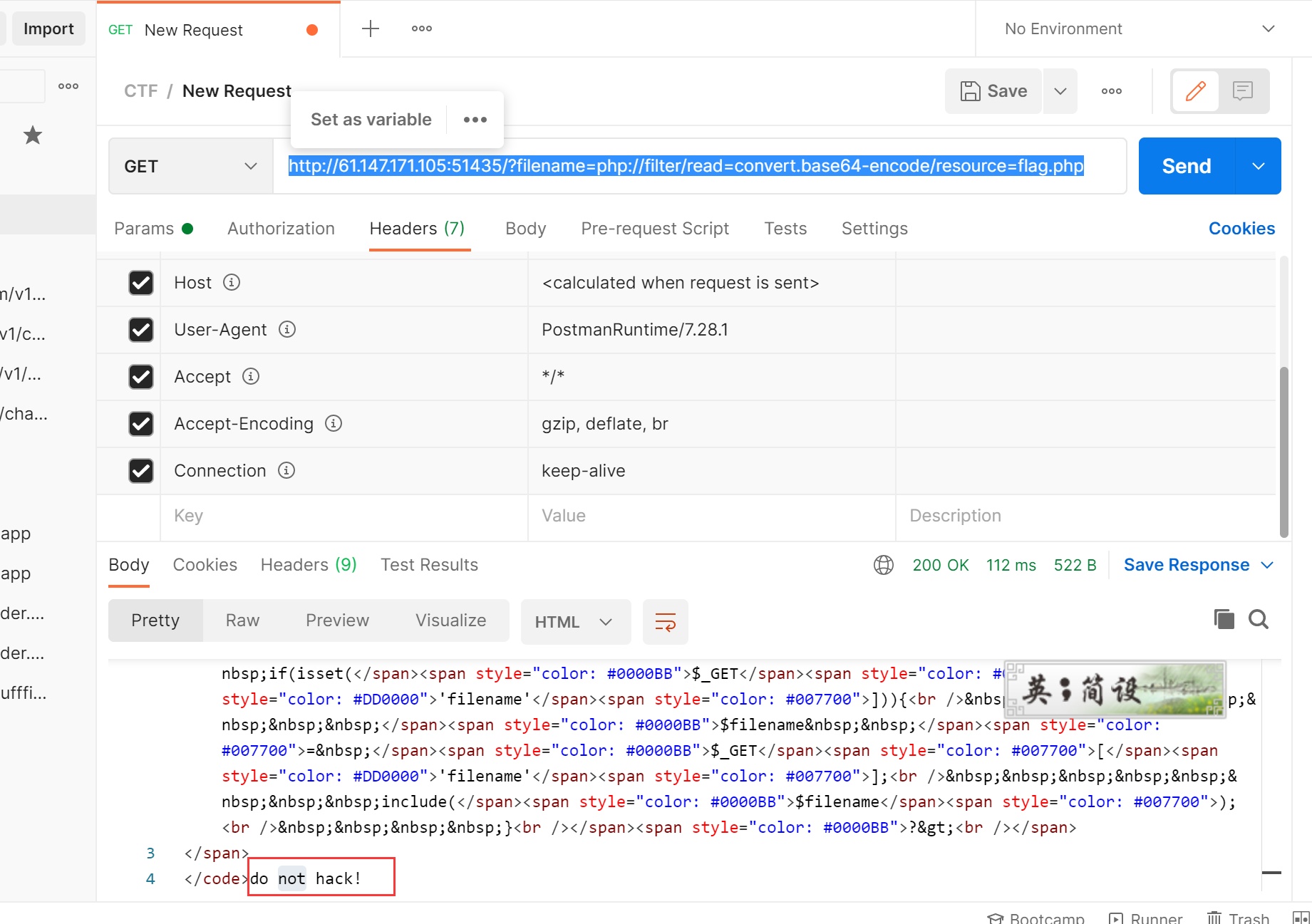Image resolution: width=1312 pixels, height=924 pixels.
Task: Toggle the Connection header checkbox
Action: click(141, 471)
